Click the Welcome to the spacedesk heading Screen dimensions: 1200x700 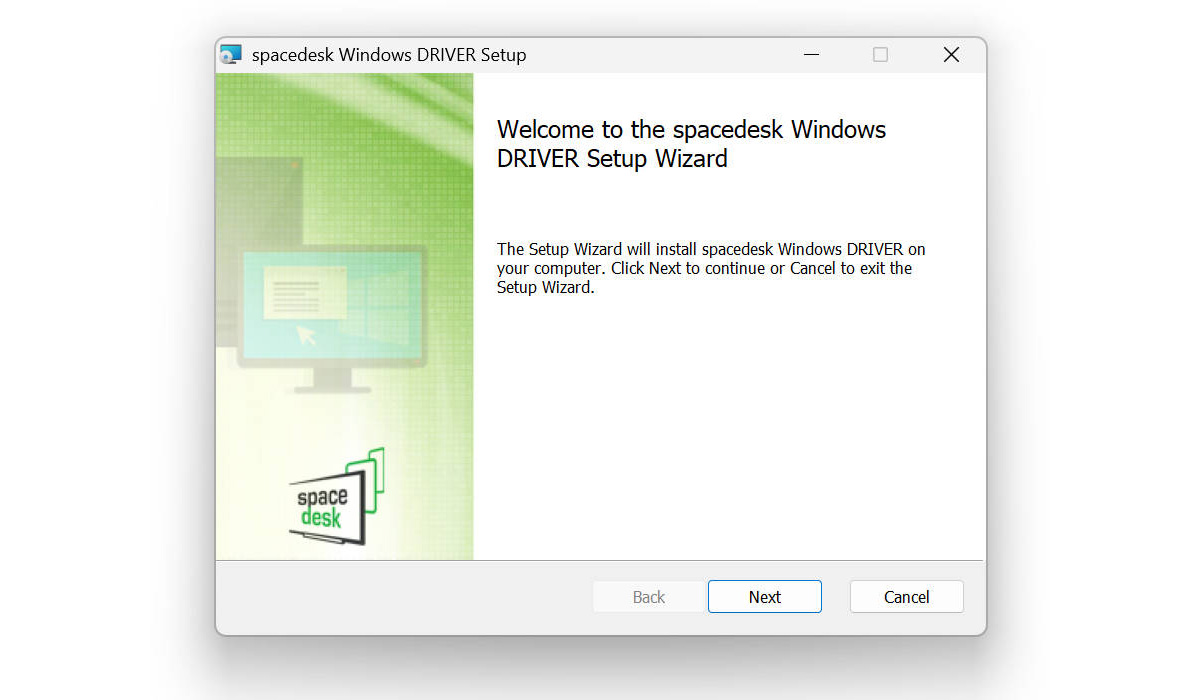(691, 143)
